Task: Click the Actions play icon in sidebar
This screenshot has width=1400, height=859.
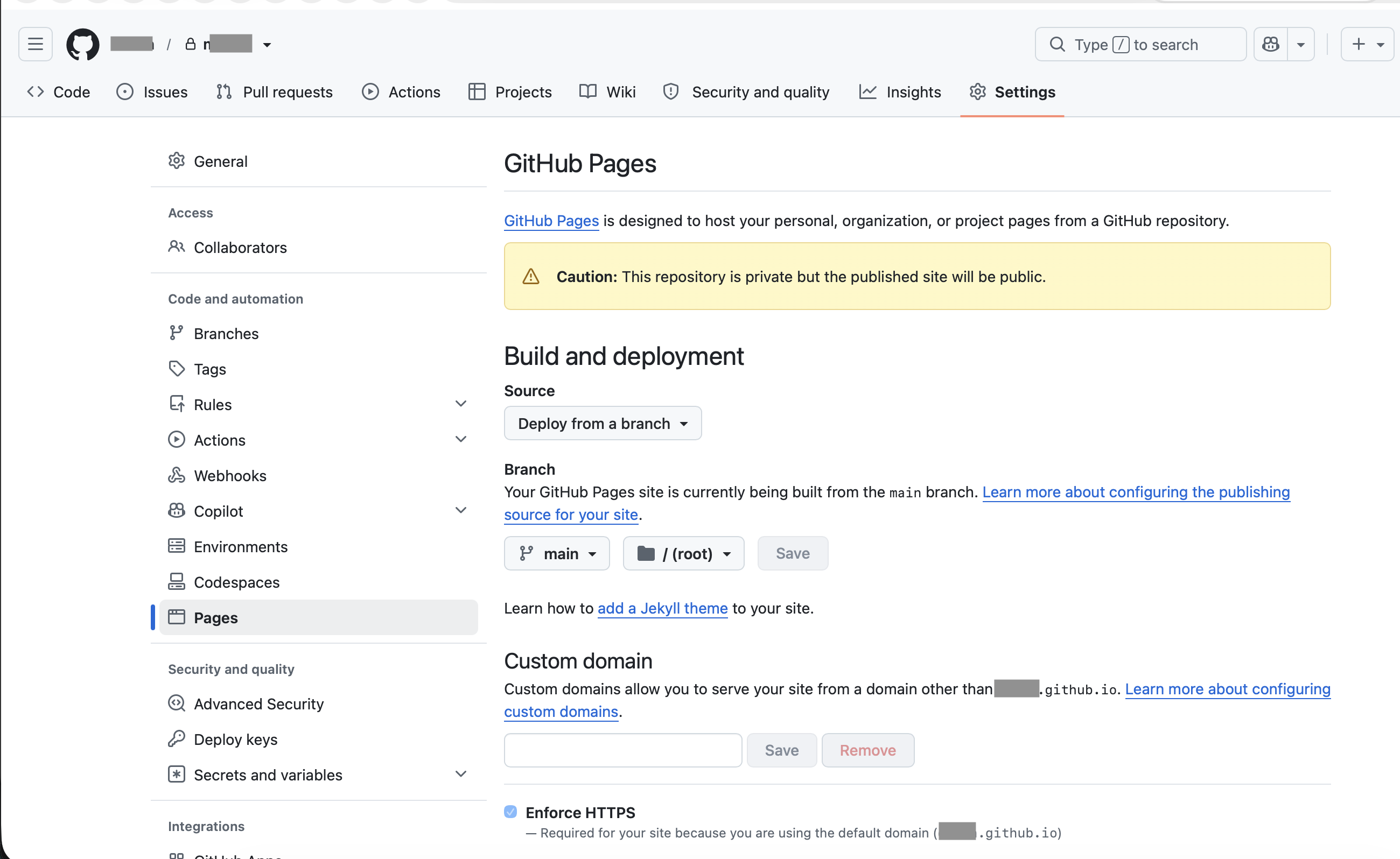Action: coord(176,439)
